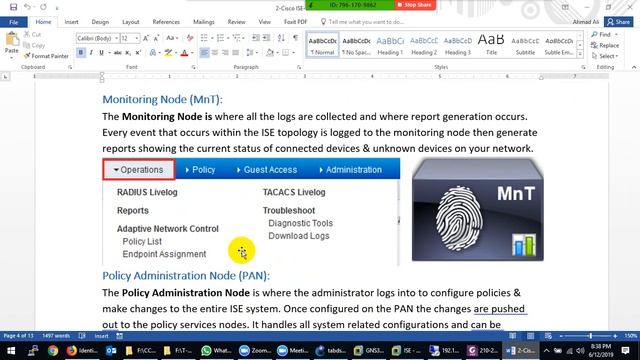Screen dimensions: 640x360
Task: Open Outlook from the taskbar
Action: (x=111, y=351)
